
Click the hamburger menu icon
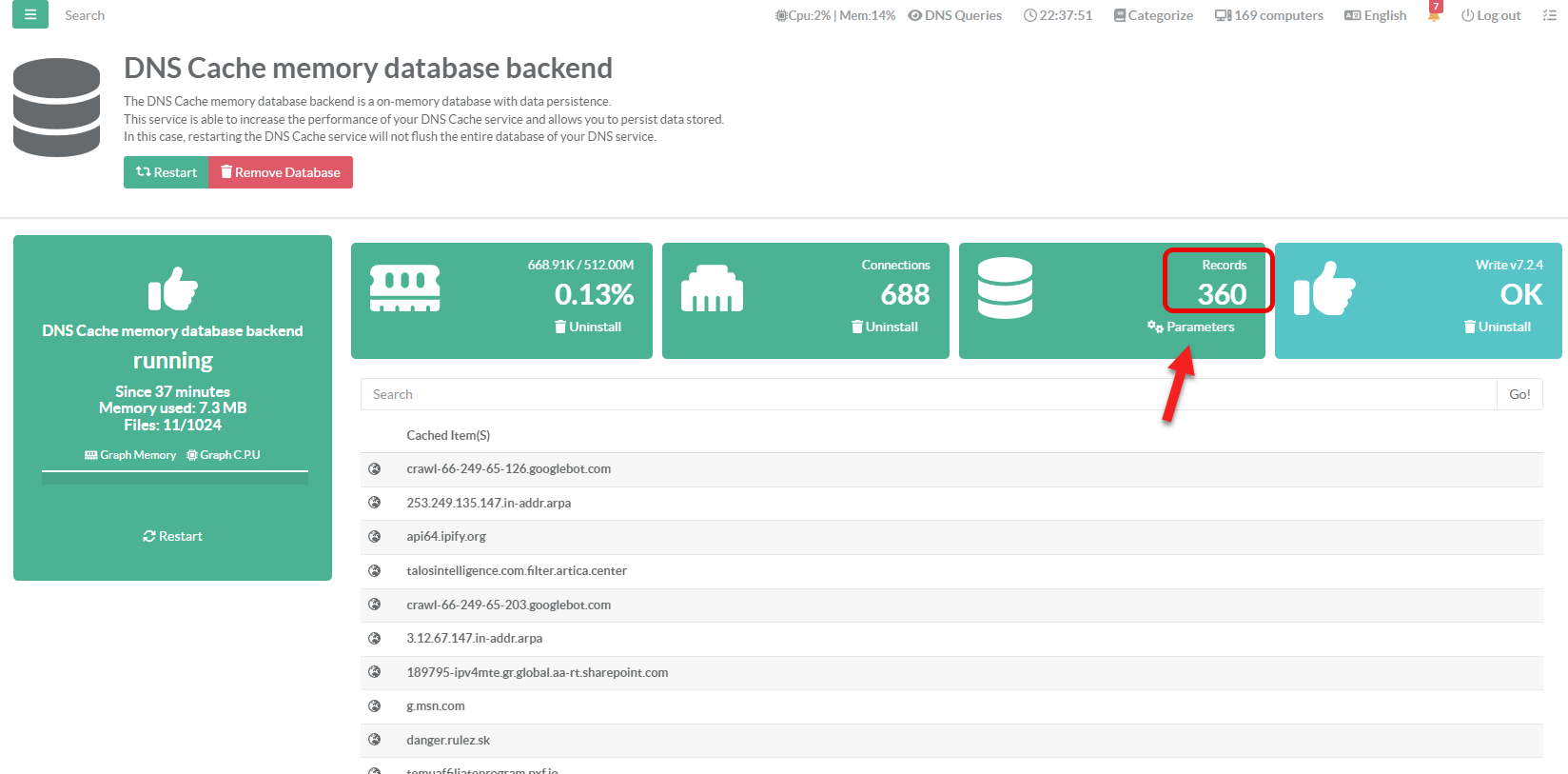[30, 14]
